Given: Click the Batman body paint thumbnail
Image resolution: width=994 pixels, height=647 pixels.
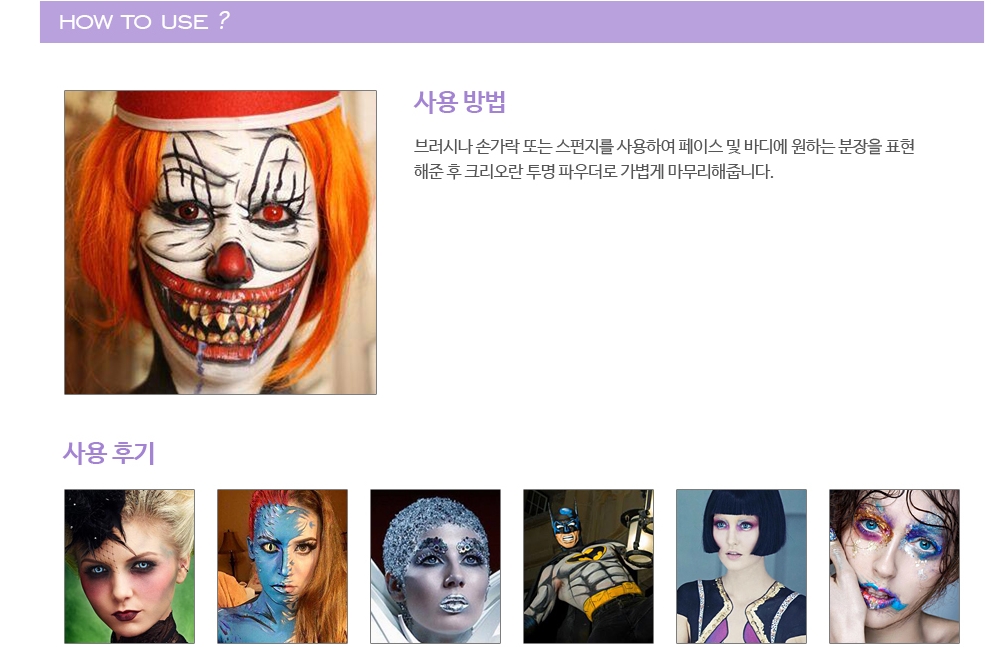Looking at the screenshot, I should point(588,565).
